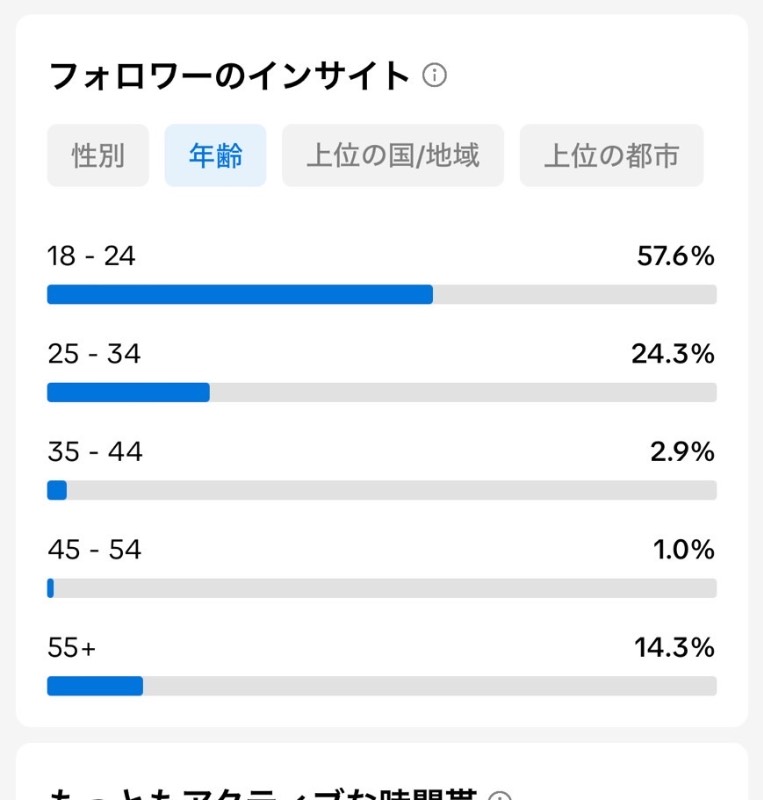Tap the 57.6% percentage value

pyautogui.click(x=676, y=256)
